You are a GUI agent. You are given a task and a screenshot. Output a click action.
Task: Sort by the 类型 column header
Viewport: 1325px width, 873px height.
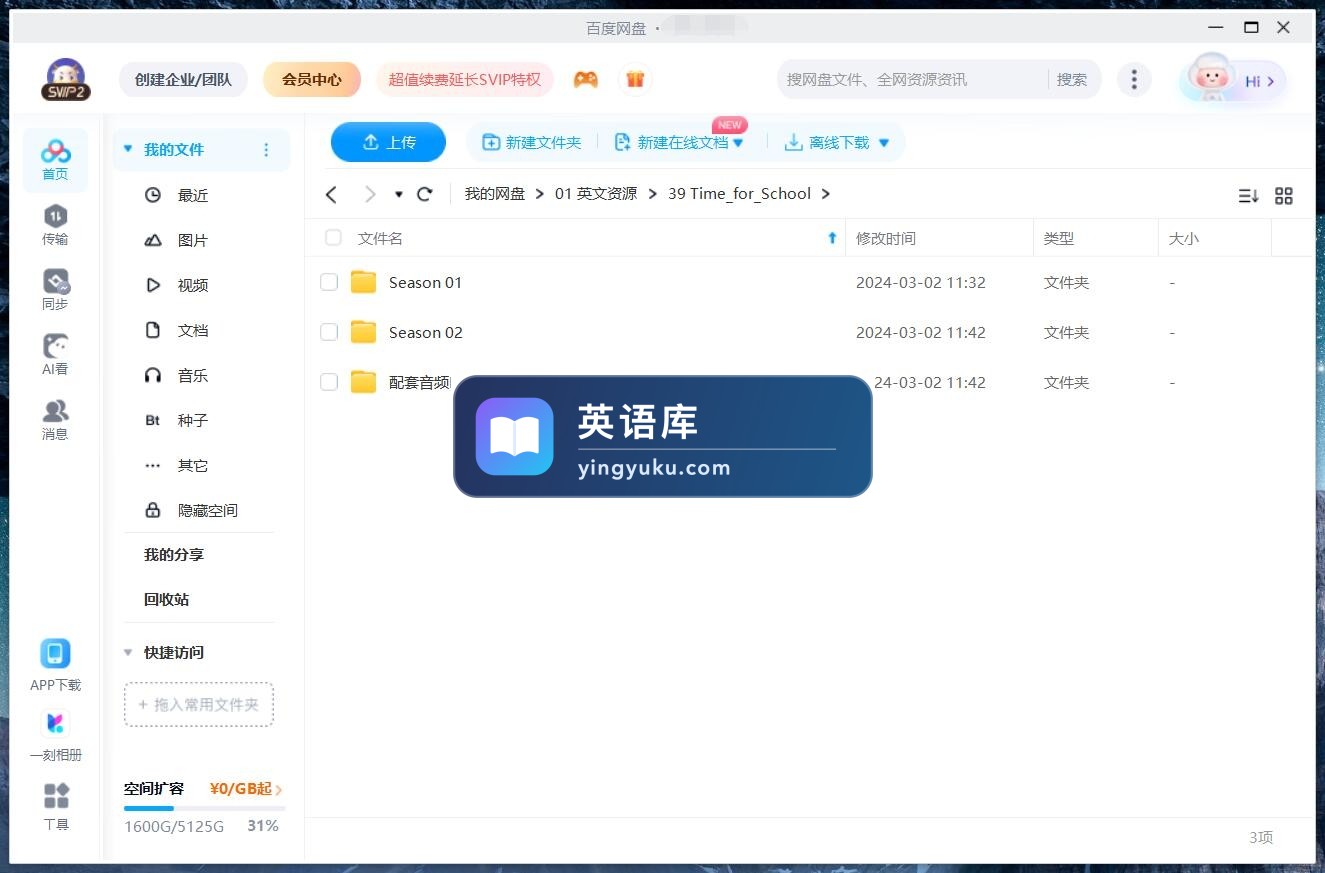coord(1059,238)
